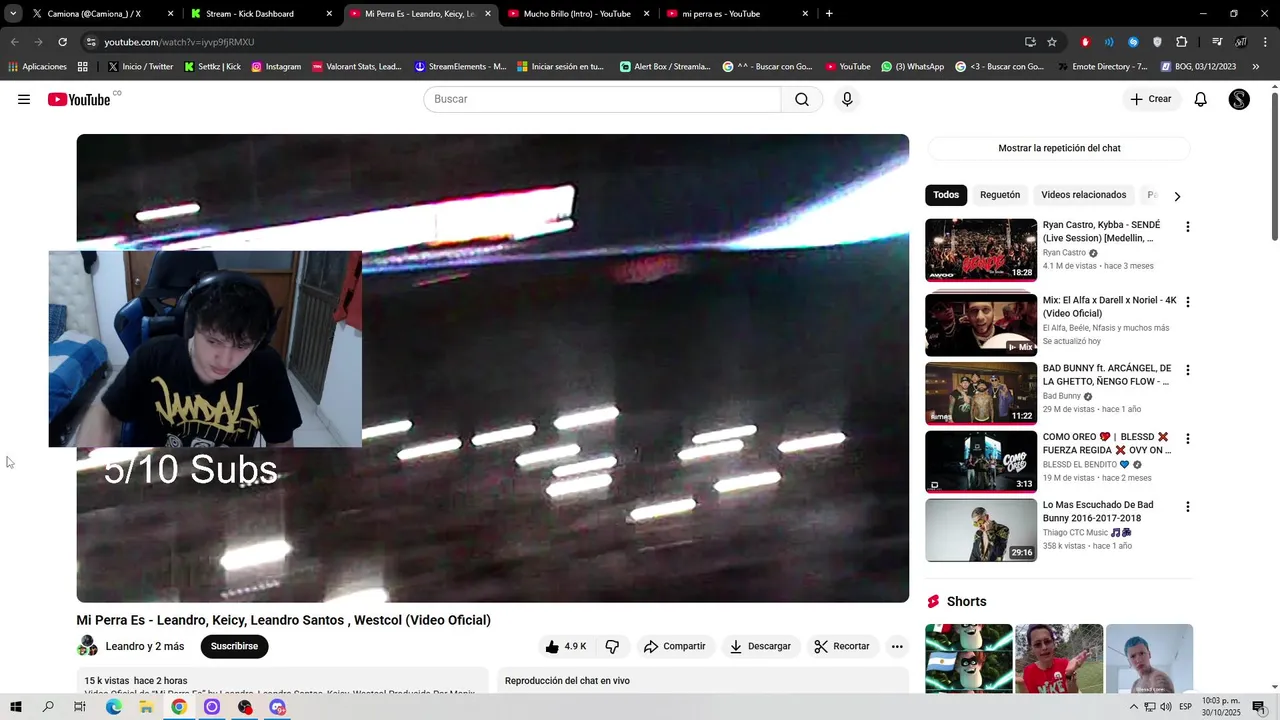Expand the Chrome tab search dropdown
The image size is (1280, 720).
pyautogui.click(x=13, y=14)
